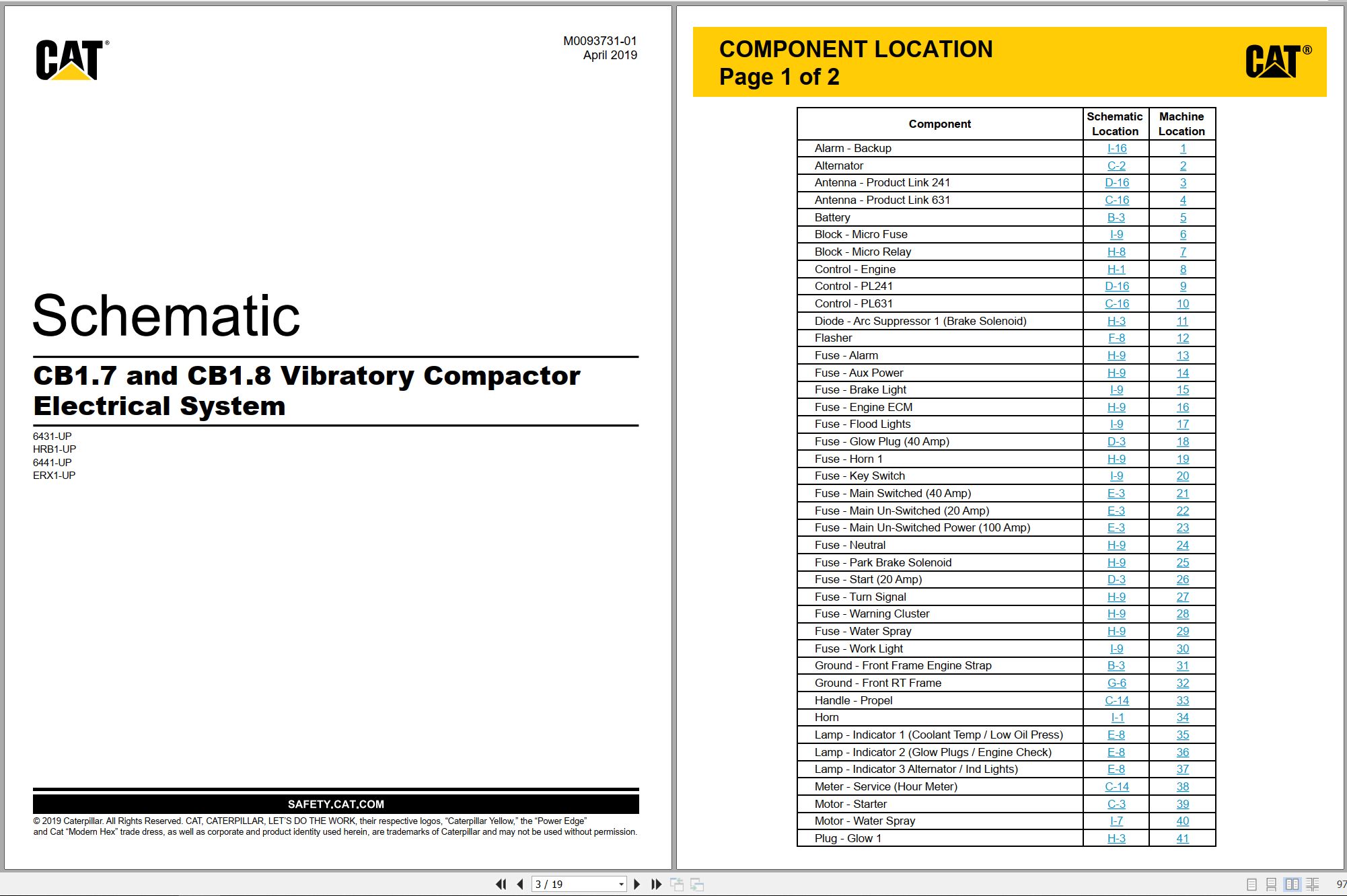The width and height of the screenshot is (1347, 896).
Task: Open H-3 link for Diode - Arc Suppressor 1
Action: 1116,321
